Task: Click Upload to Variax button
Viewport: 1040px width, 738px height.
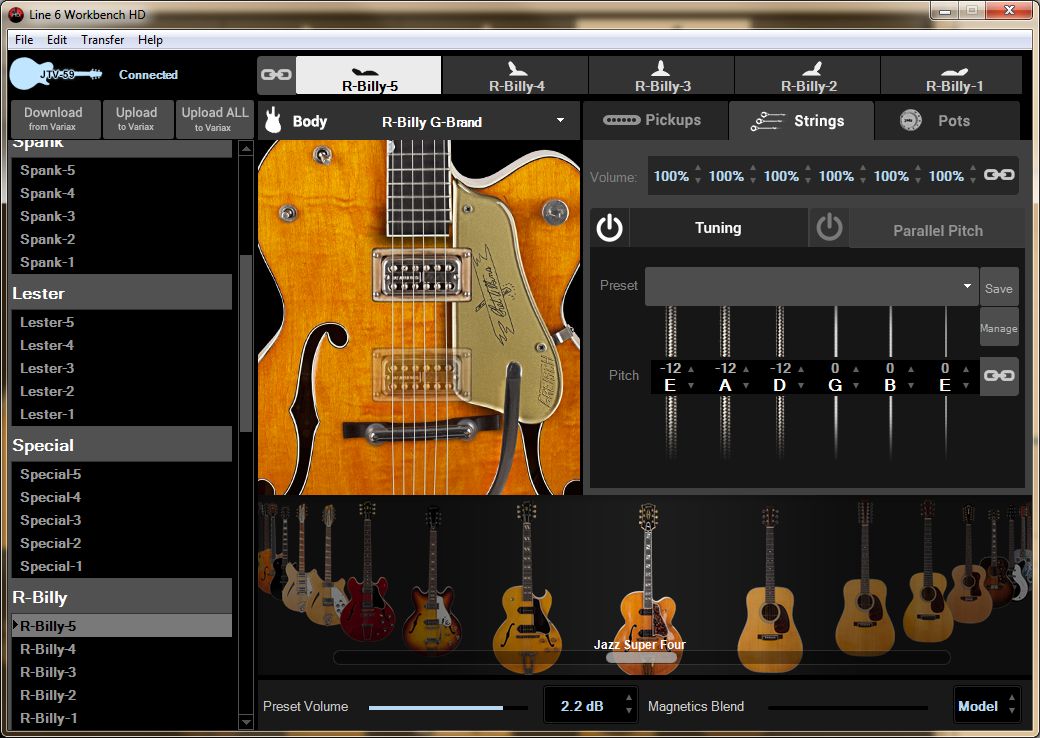Action: (137, 119)
